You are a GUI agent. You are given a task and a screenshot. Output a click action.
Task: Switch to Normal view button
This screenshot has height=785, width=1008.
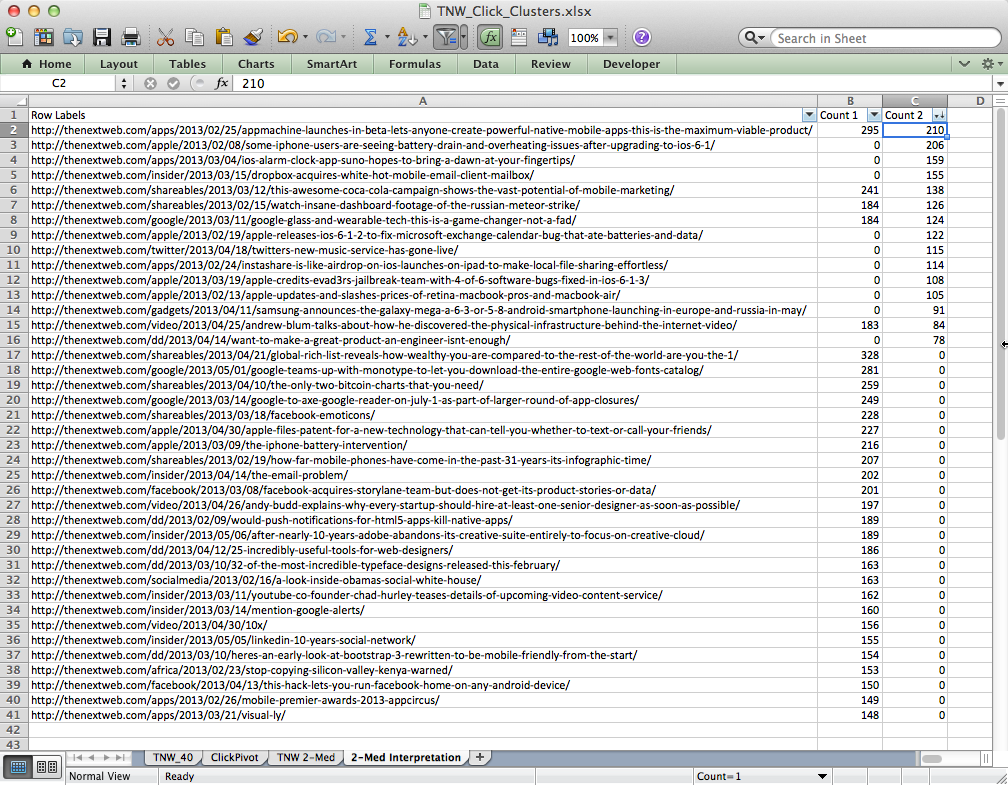tap(18, 767)
